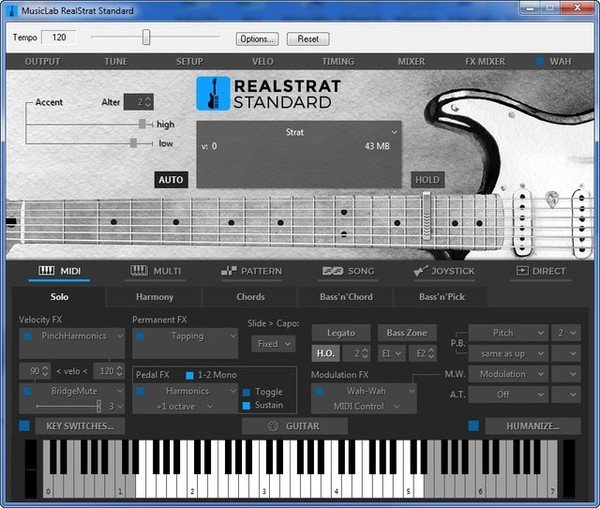Open the HUMANIZE... settings
600x508 pixels.
[x=533, y=426]
